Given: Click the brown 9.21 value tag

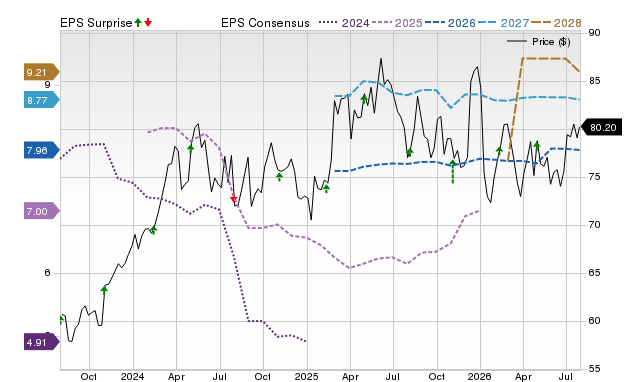Looking at the screenshot, I should [41, 72].
